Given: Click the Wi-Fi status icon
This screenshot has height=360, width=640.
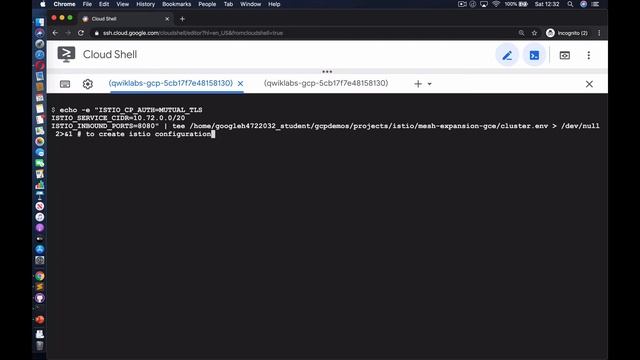Looking at the screenshot, I should coord(496,4).
